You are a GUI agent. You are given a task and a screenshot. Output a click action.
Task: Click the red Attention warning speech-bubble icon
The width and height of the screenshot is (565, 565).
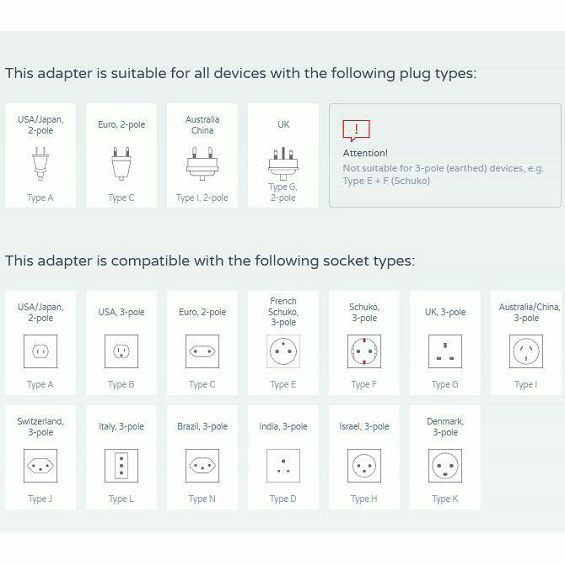(356, 130)
